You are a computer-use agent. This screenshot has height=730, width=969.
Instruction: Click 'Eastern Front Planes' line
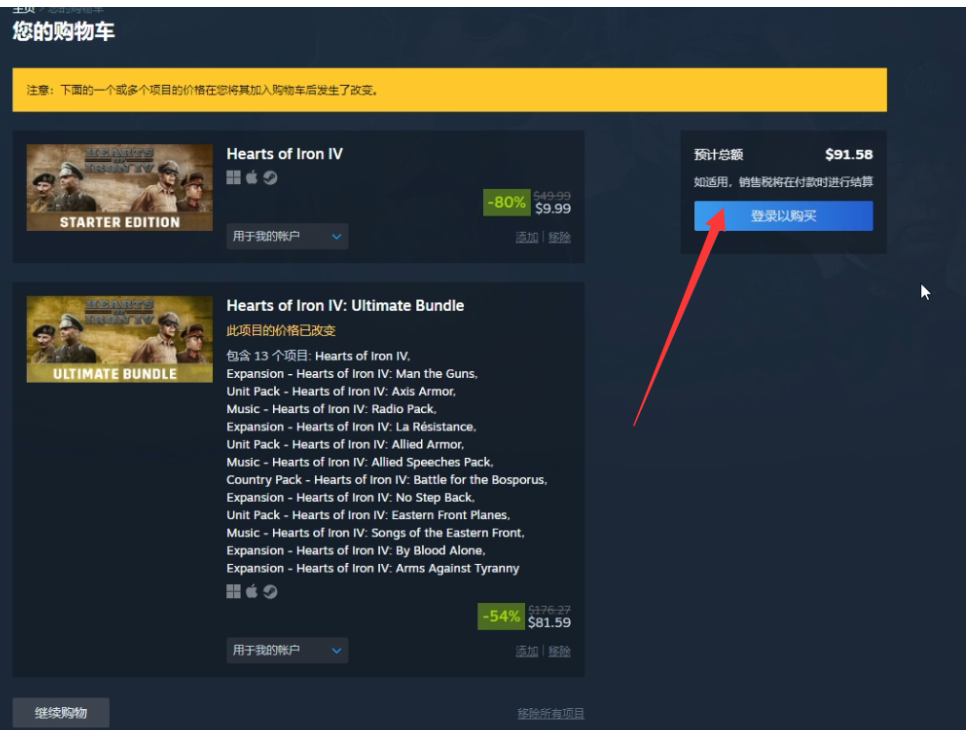pos(368,515)
